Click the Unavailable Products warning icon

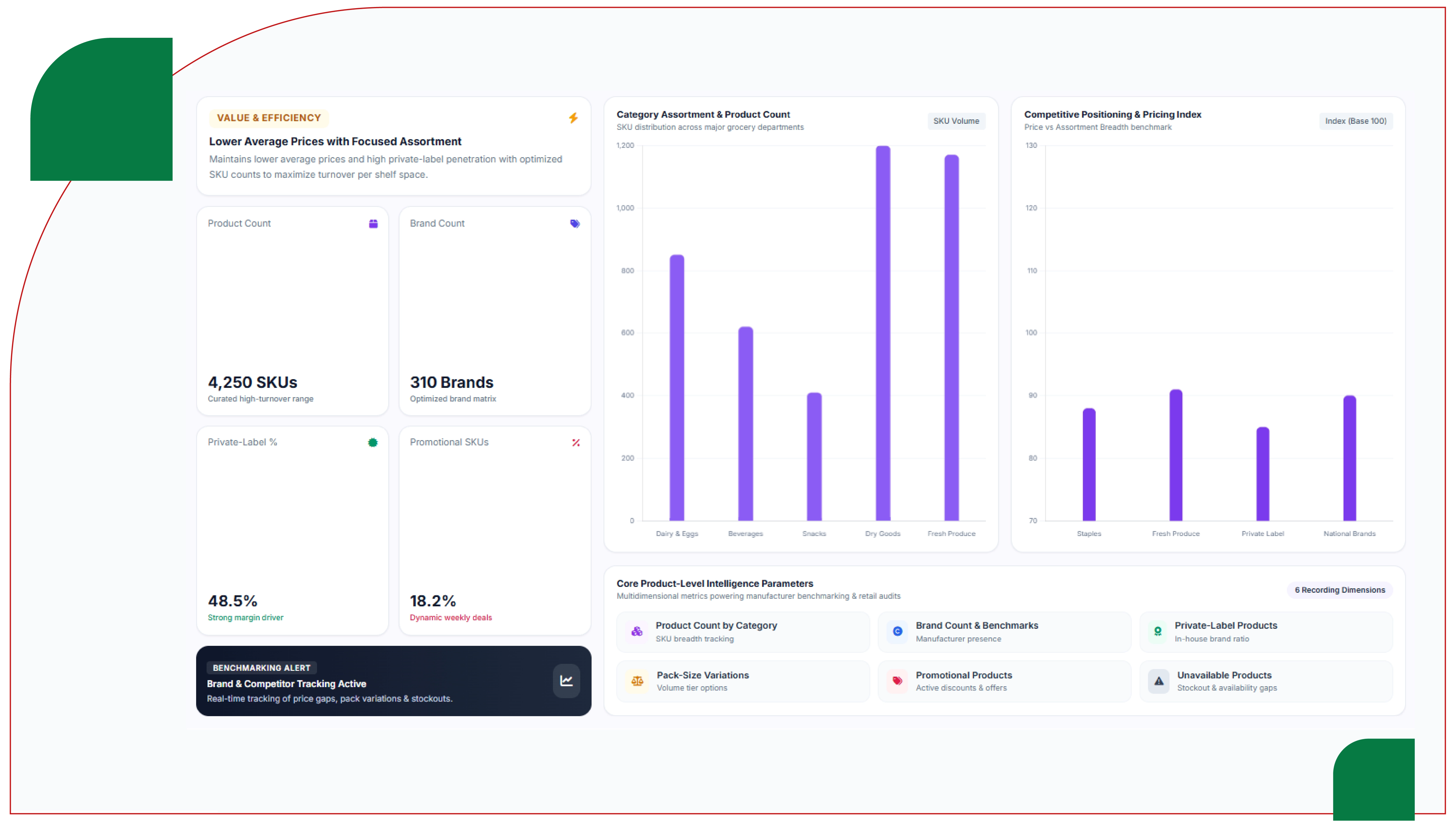[x=1158, y=681]
